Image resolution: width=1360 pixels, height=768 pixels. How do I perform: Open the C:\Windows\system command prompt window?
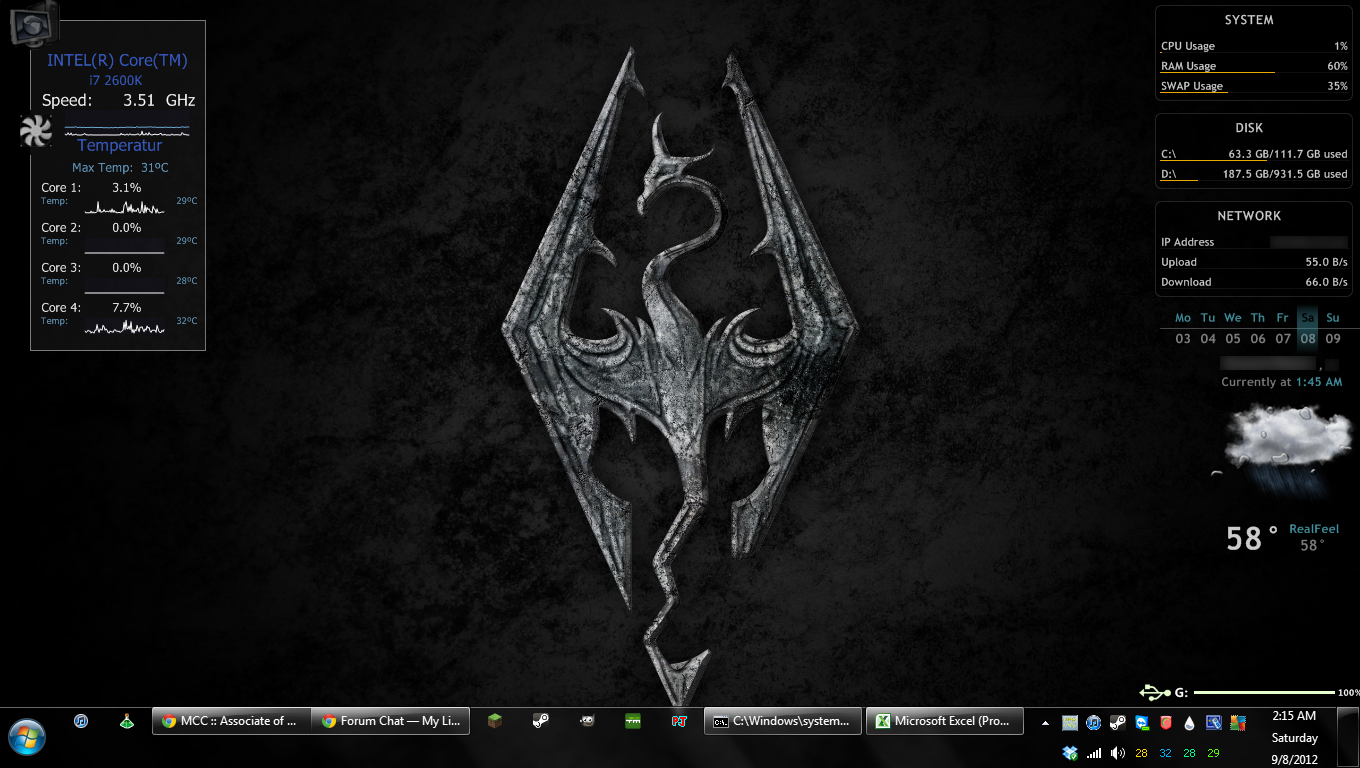coord(783,721)
